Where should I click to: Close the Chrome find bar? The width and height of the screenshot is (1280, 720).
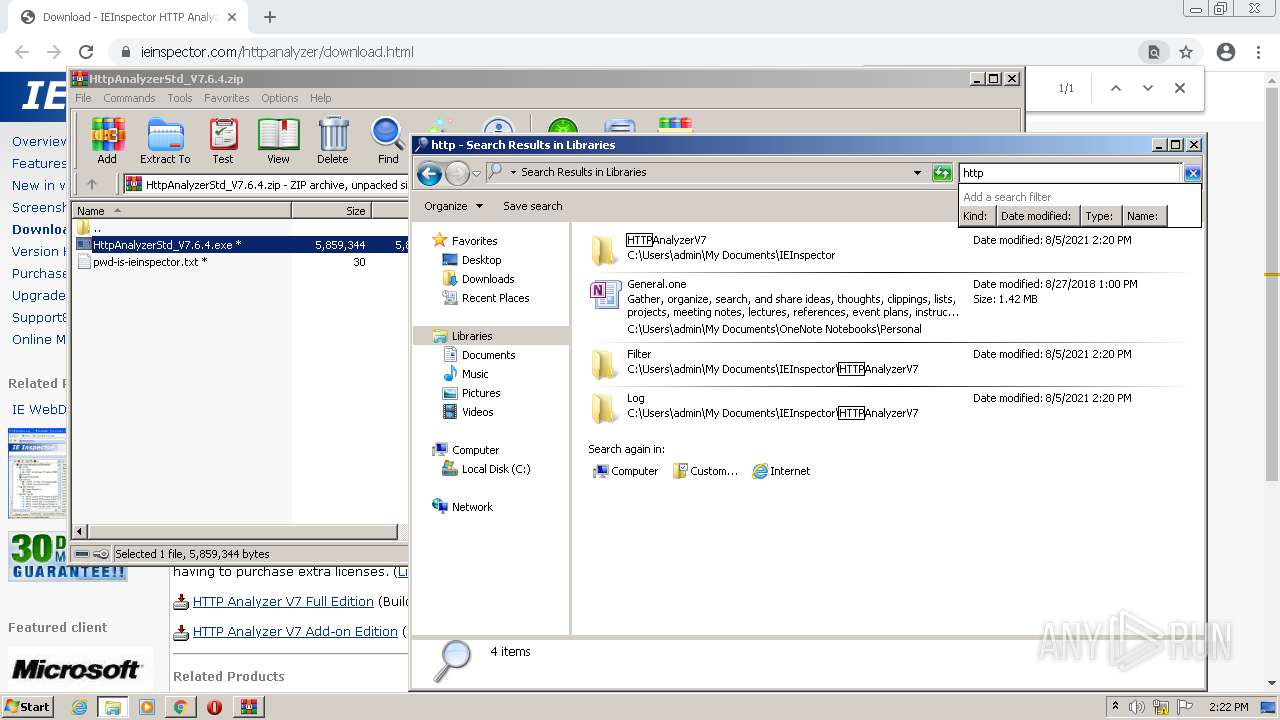(1180, 88)
